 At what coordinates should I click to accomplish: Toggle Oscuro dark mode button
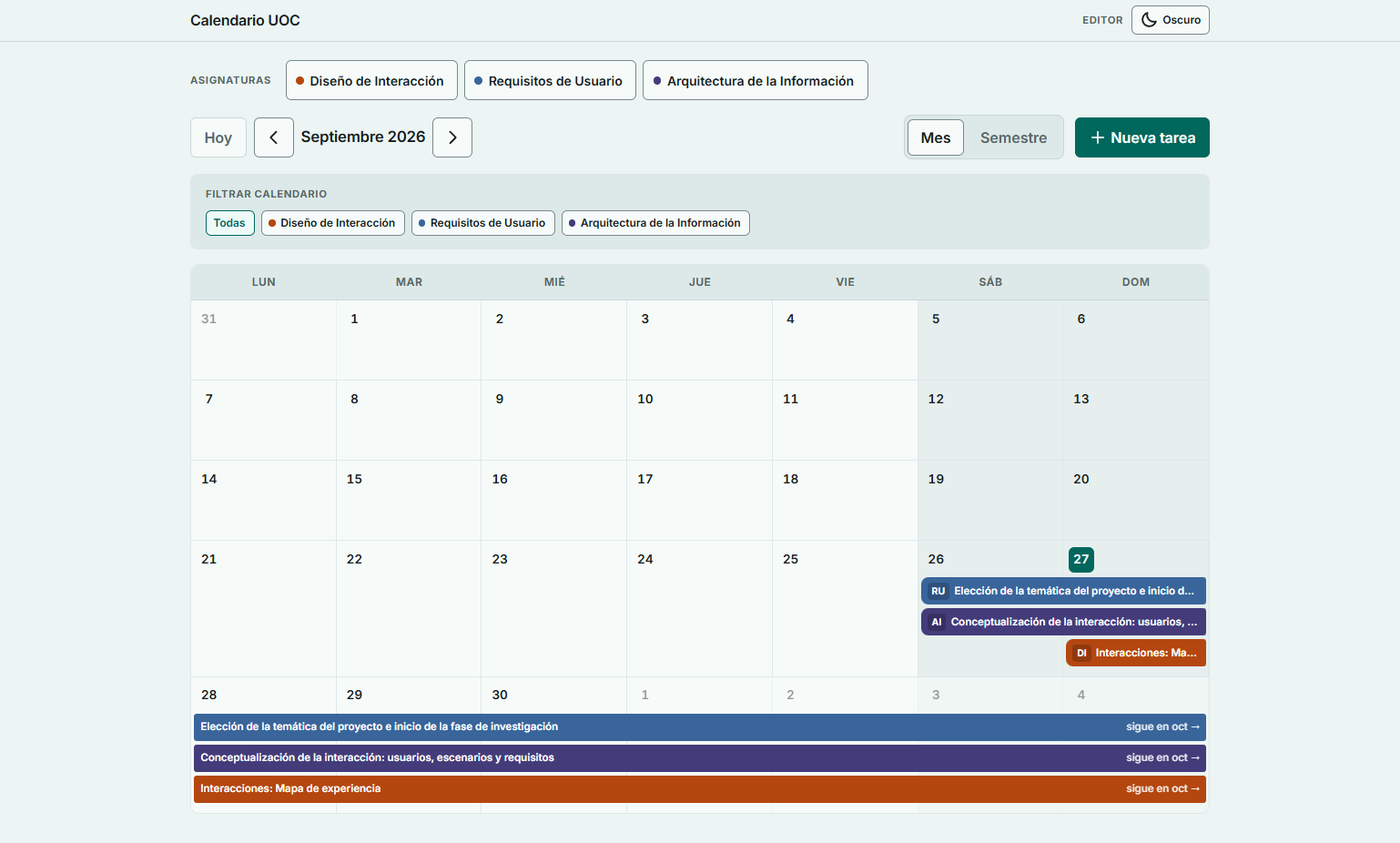(x=1170, y=20)
